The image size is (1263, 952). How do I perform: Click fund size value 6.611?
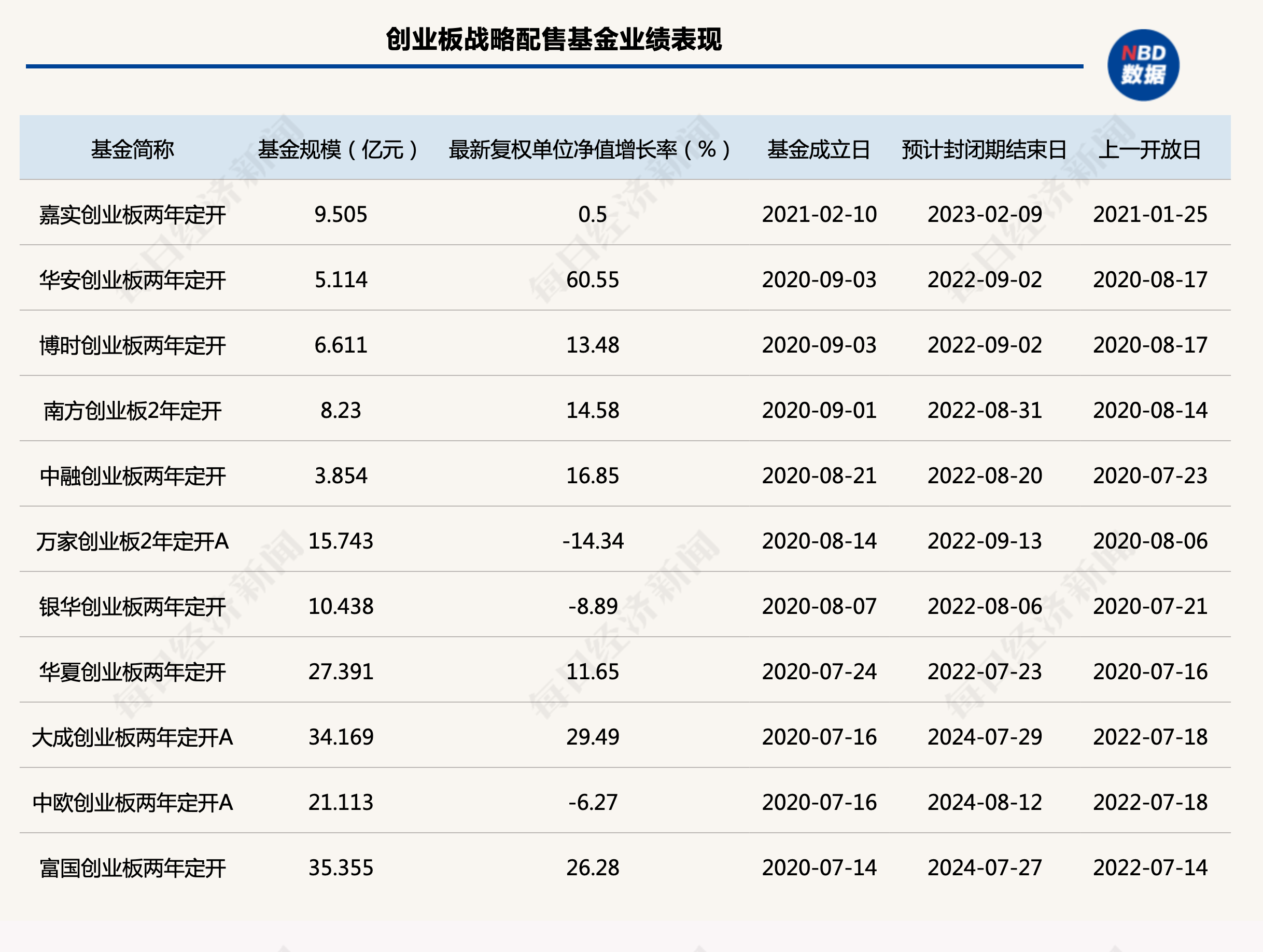(x=341, y=345)
